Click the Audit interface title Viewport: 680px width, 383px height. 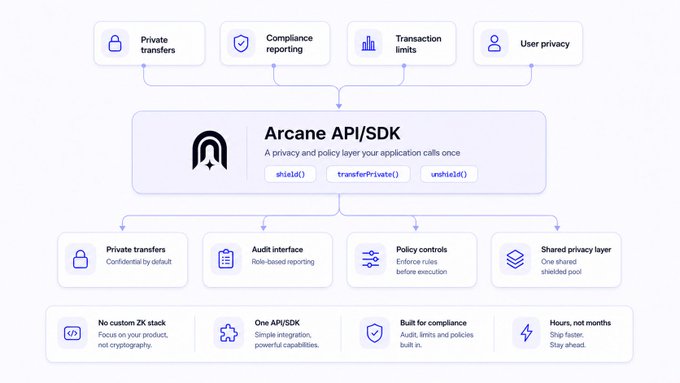tap(277, 249)
